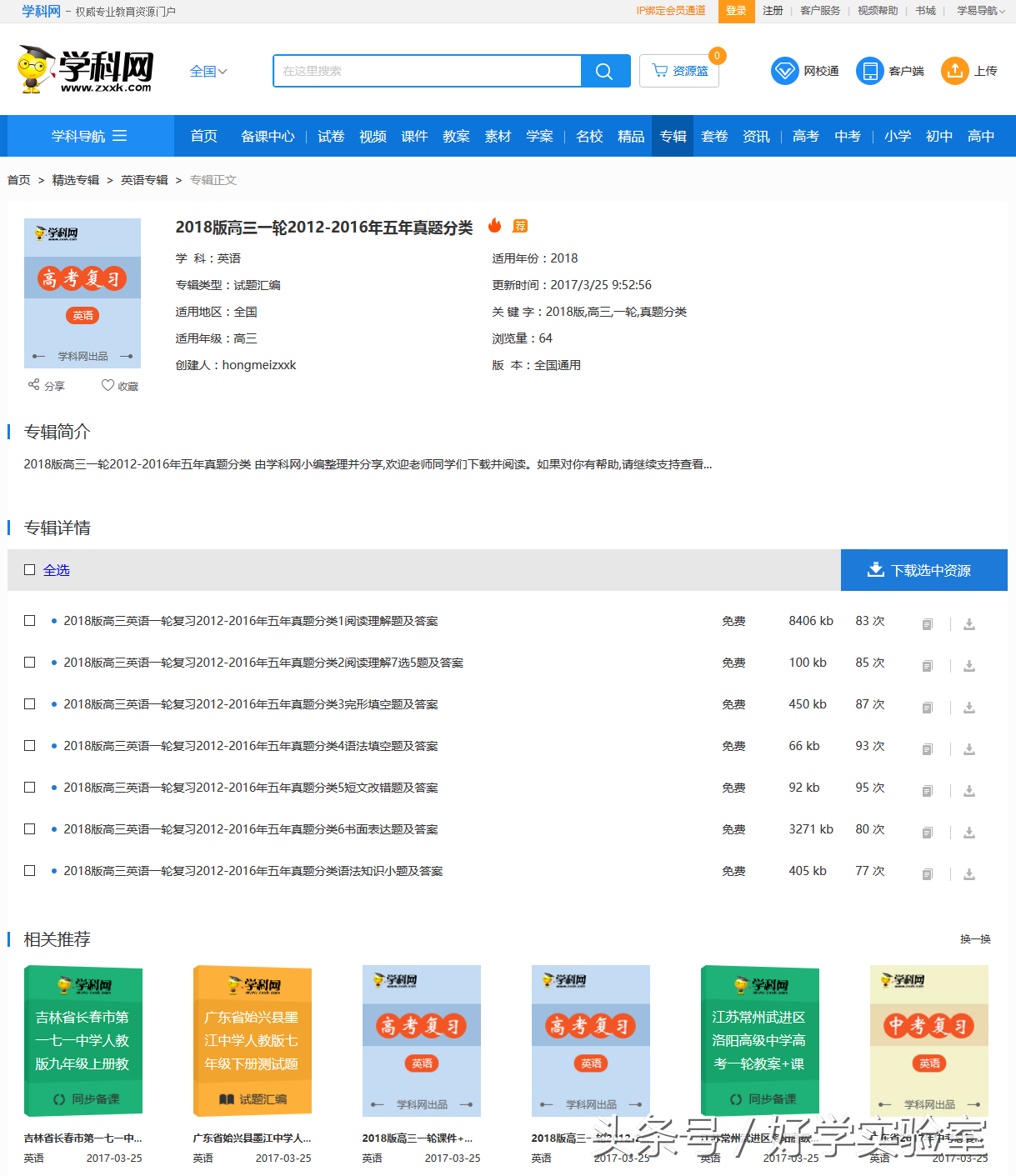Open the 英语专辑 breadcrumb link
This screenshot has width=1016, height=1176.
point(144,180)
